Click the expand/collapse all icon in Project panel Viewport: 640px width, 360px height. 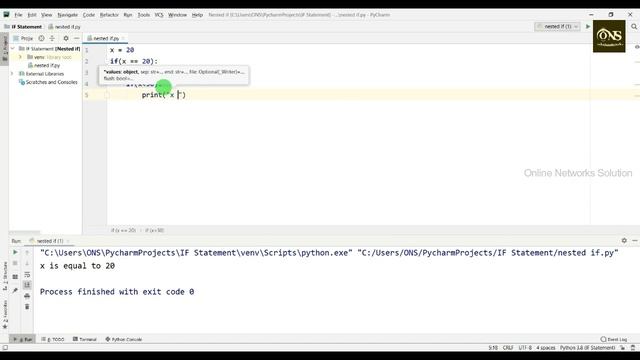[x=52, y=38]
